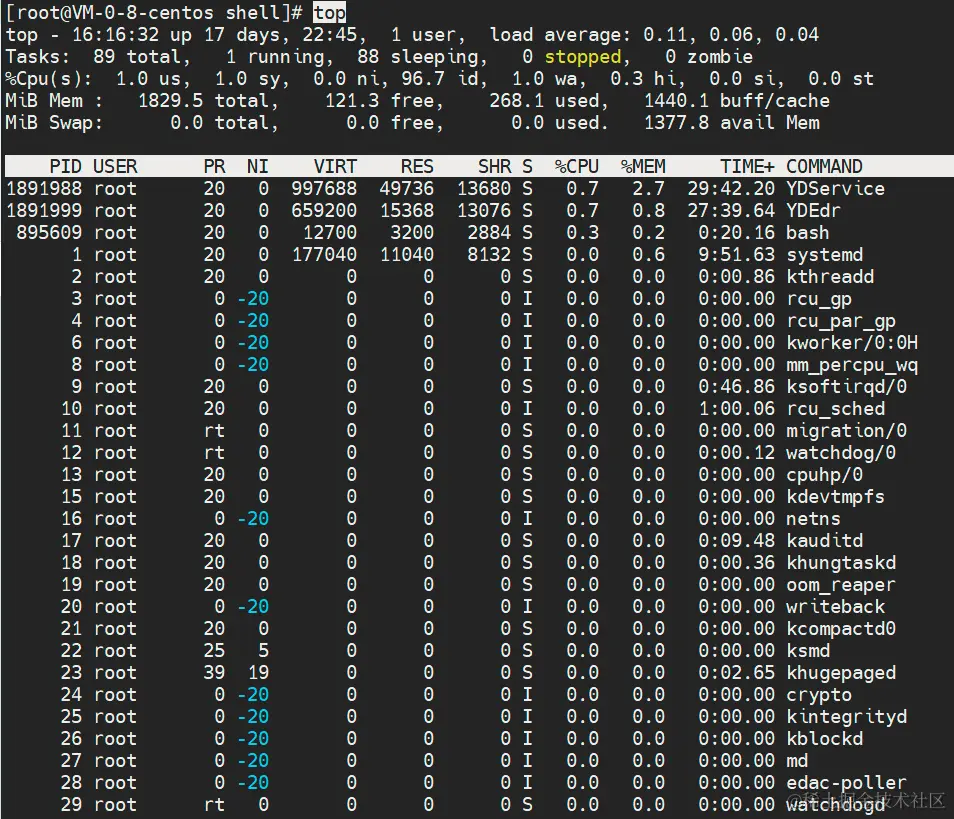Image resolution: width=954 pixels, height=819 pixels.
Task: Click cpuhp/0 process name
Action: (824, 475)
